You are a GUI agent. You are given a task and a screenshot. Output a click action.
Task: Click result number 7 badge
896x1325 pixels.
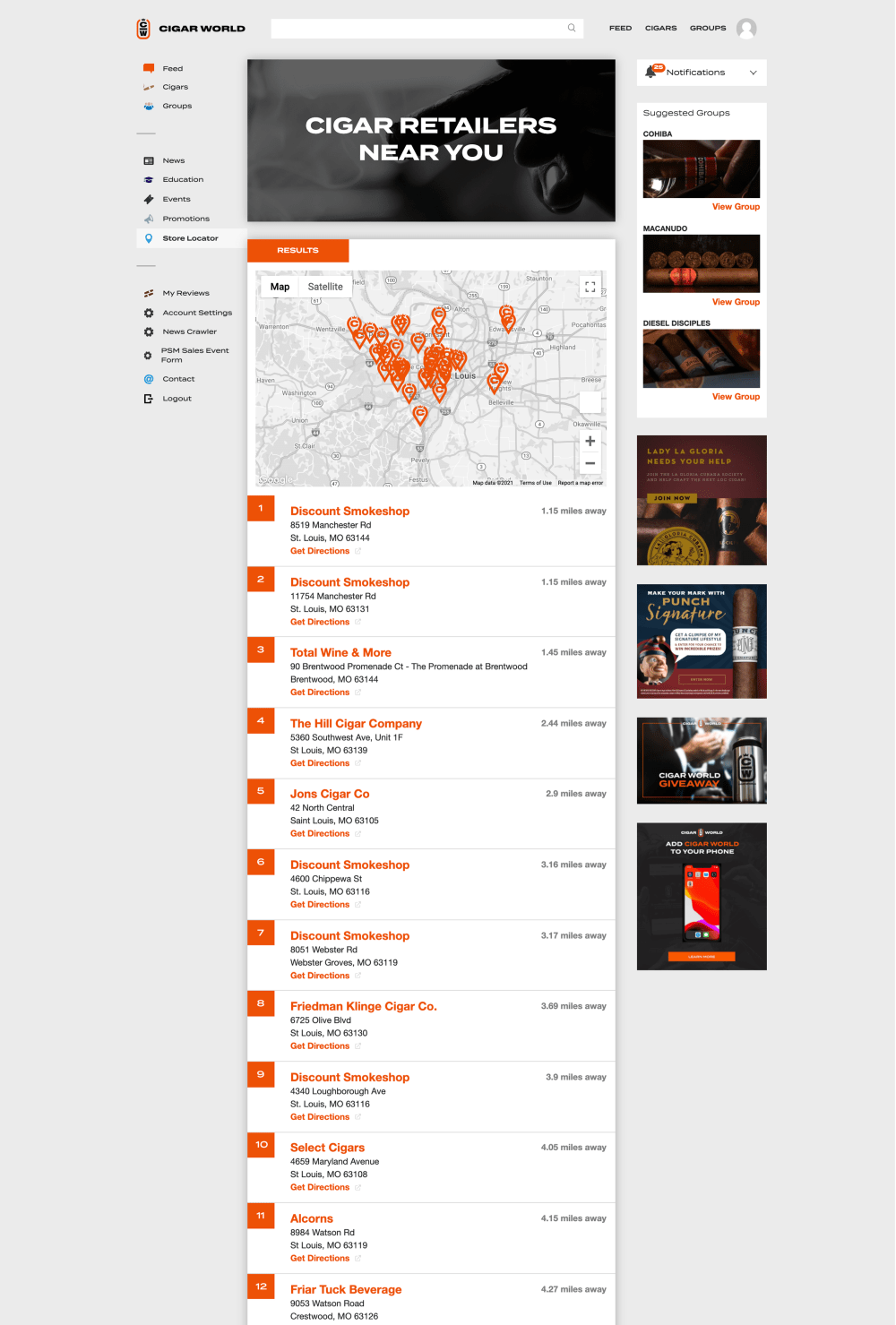click(261, 934)
